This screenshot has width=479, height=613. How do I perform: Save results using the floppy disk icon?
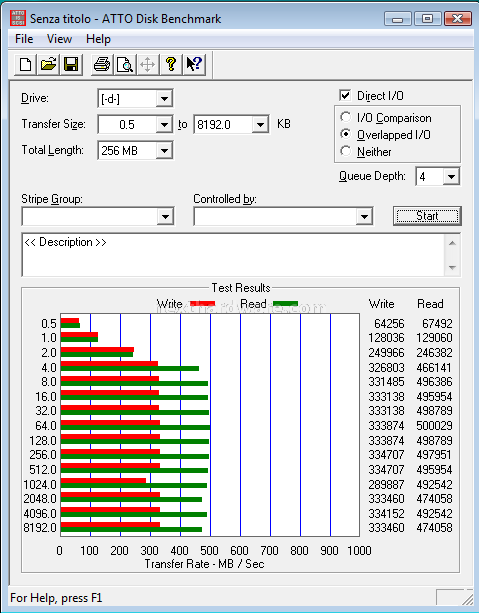pos(71,64)
